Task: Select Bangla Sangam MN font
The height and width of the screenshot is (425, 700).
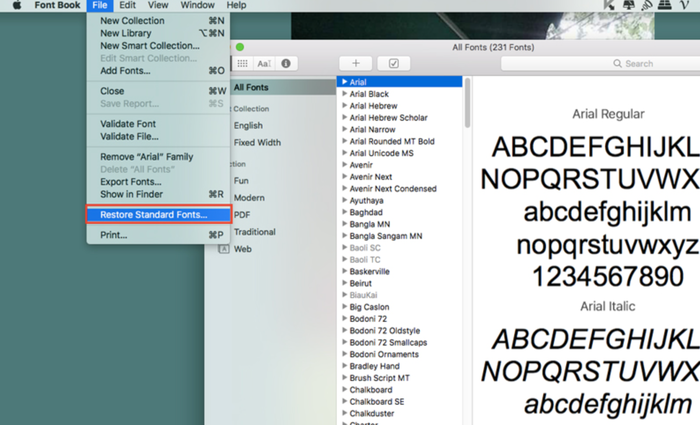Action: point(386,236)
